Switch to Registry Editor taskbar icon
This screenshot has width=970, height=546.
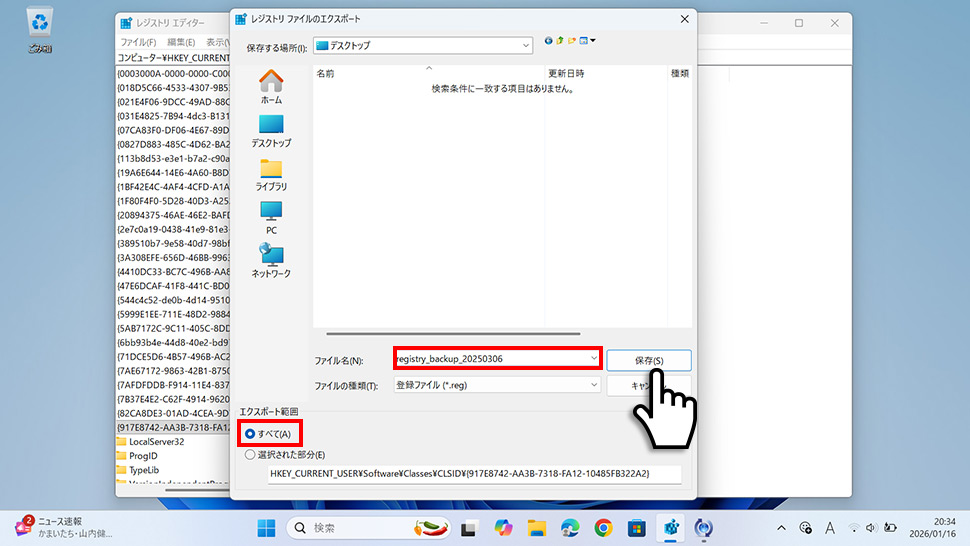click(x=671, y=528)
